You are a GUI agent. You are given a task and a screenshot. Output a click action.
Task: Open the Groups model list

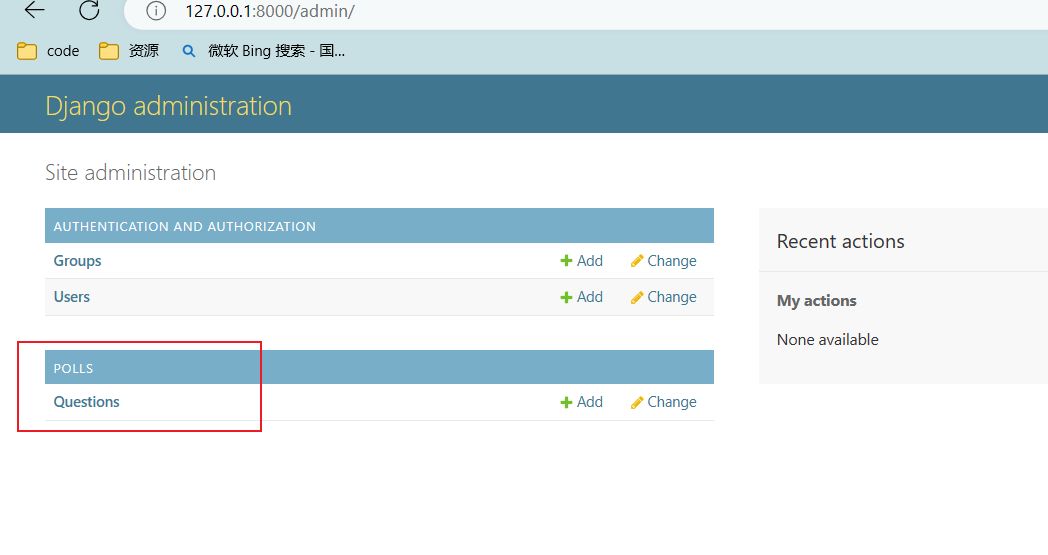click(x=77, y=261)
